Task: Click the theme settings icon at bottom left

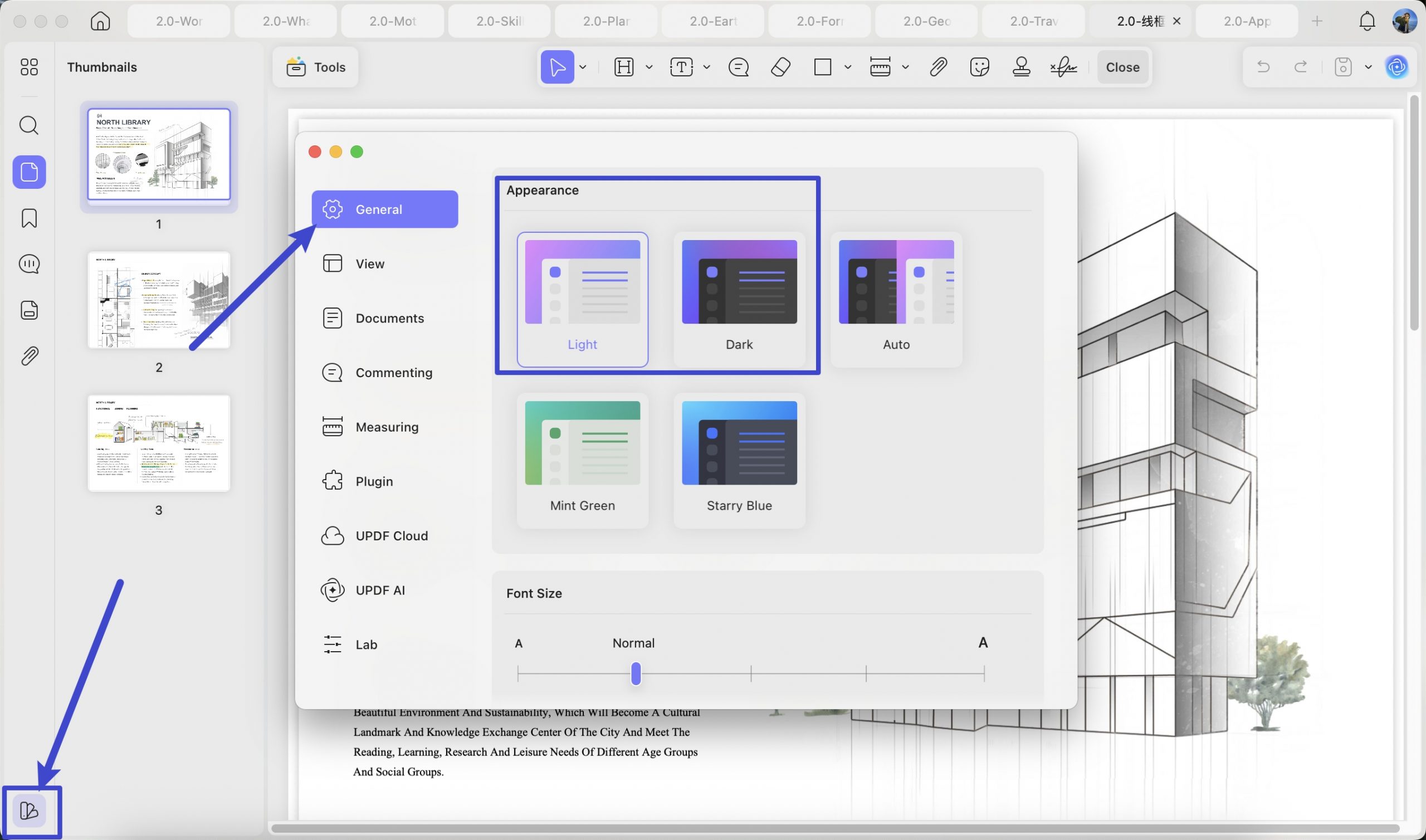Action: tap(29, 810)
